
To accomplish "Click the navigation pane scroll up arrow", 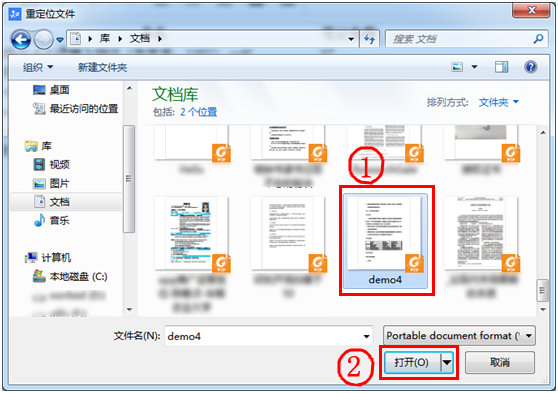I will (x=130, y=88).
